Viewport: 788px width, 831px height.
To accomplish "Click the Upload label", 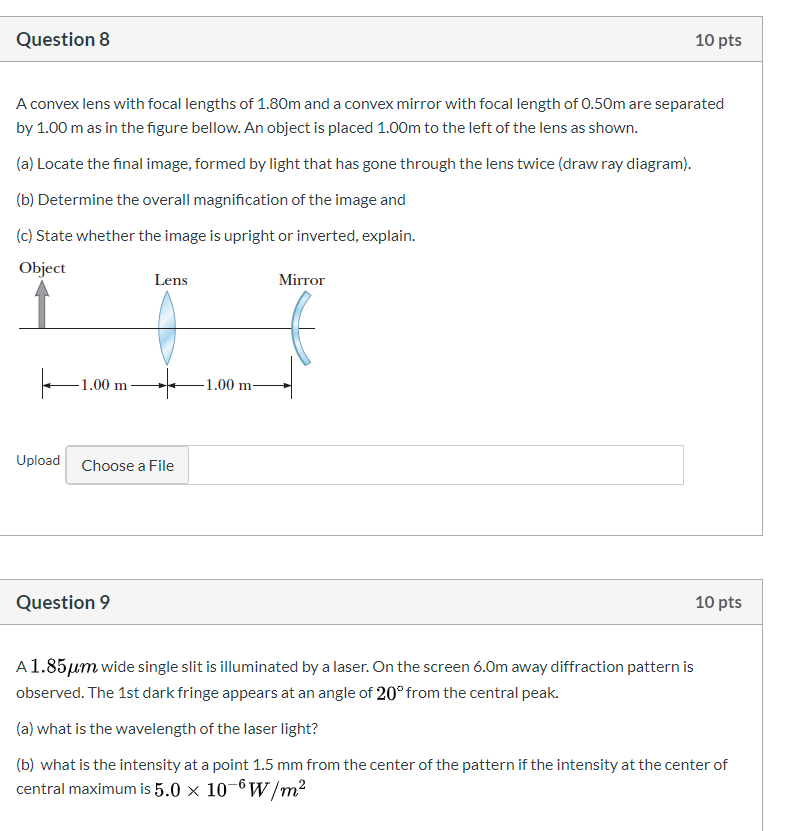I will (38, 460).
